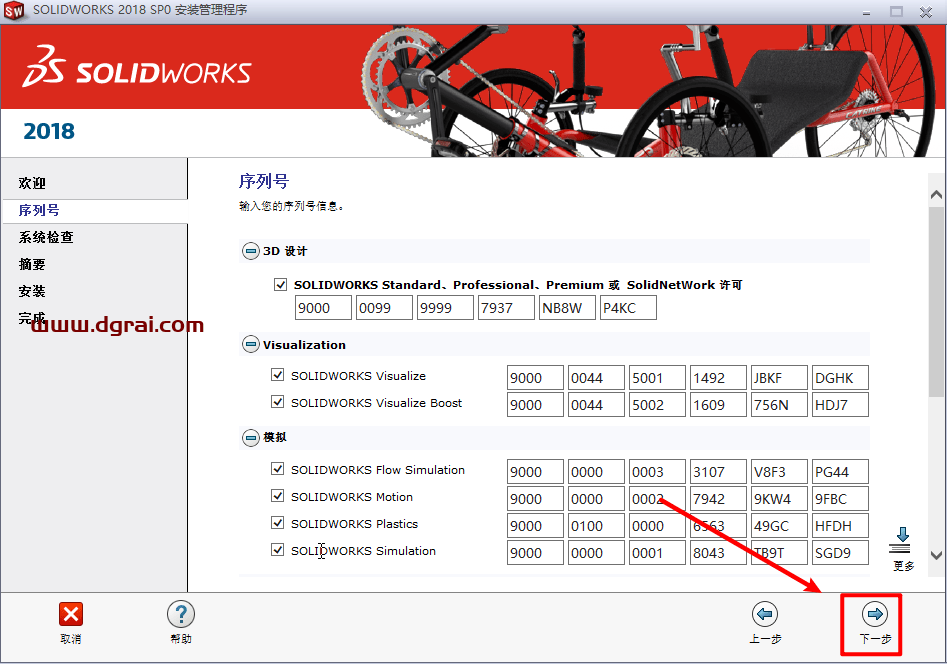Image resolution: width=947 pixels, height=664 pixels.
Task: Click the More download arrow icon
Action: (x=902, y=540)
